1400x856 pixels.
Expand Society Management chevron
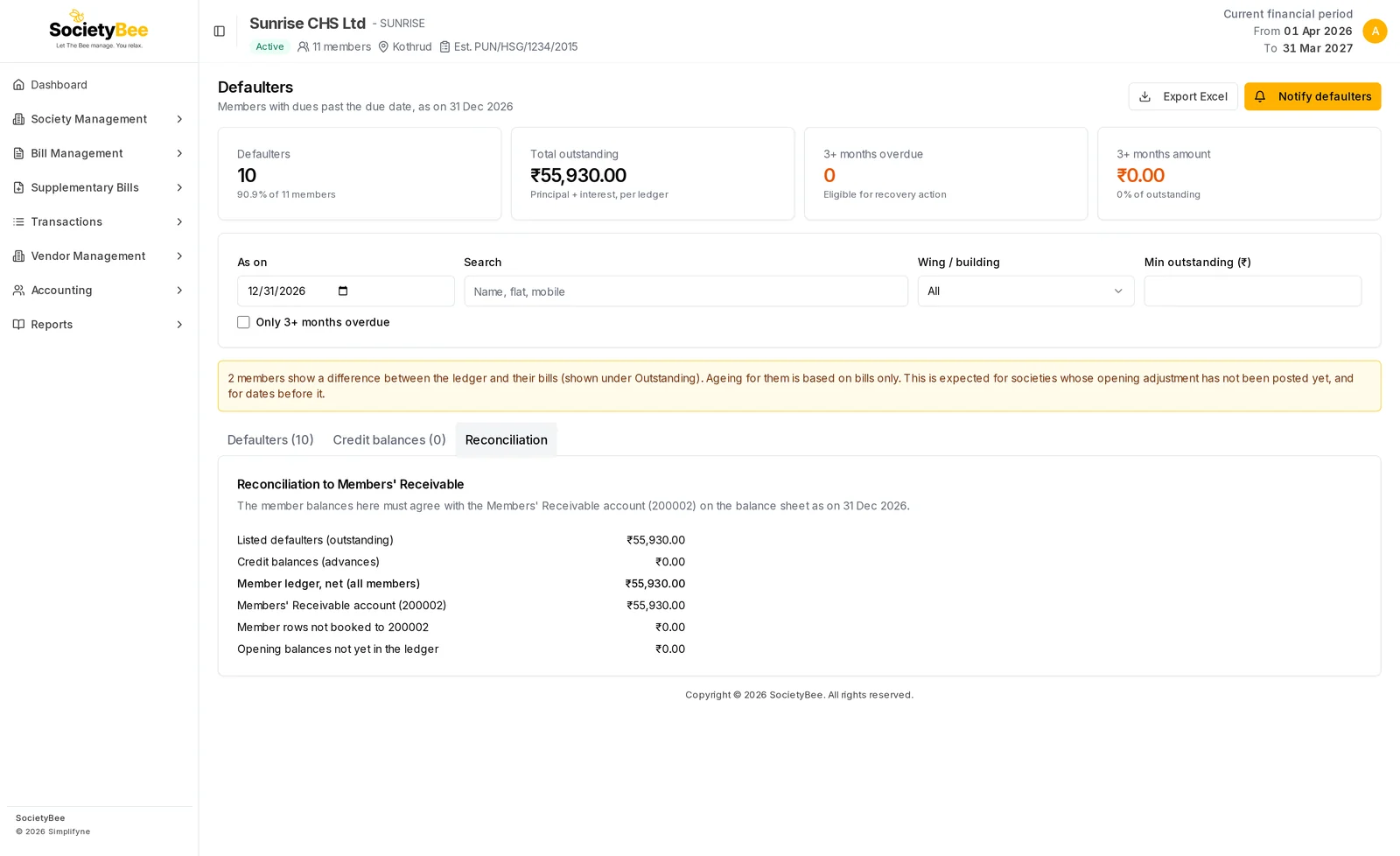(x=179, y=119)
